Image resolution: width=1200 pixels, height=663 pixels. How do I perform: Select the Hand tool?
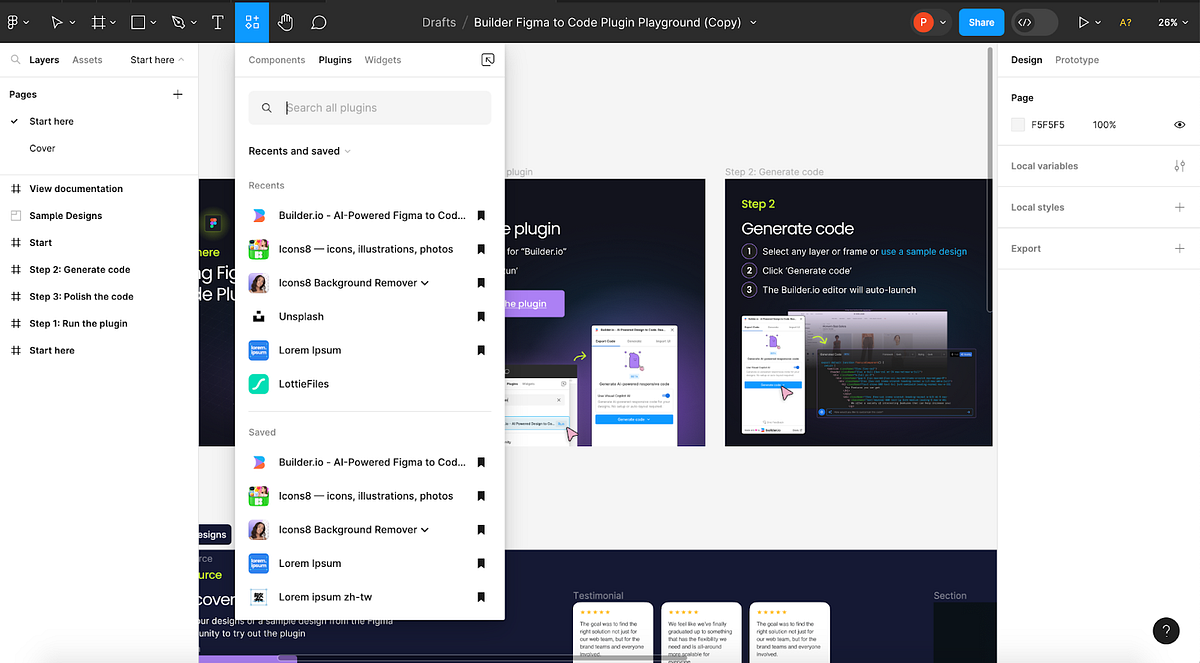pyautogui.click(x=286, y=21)
